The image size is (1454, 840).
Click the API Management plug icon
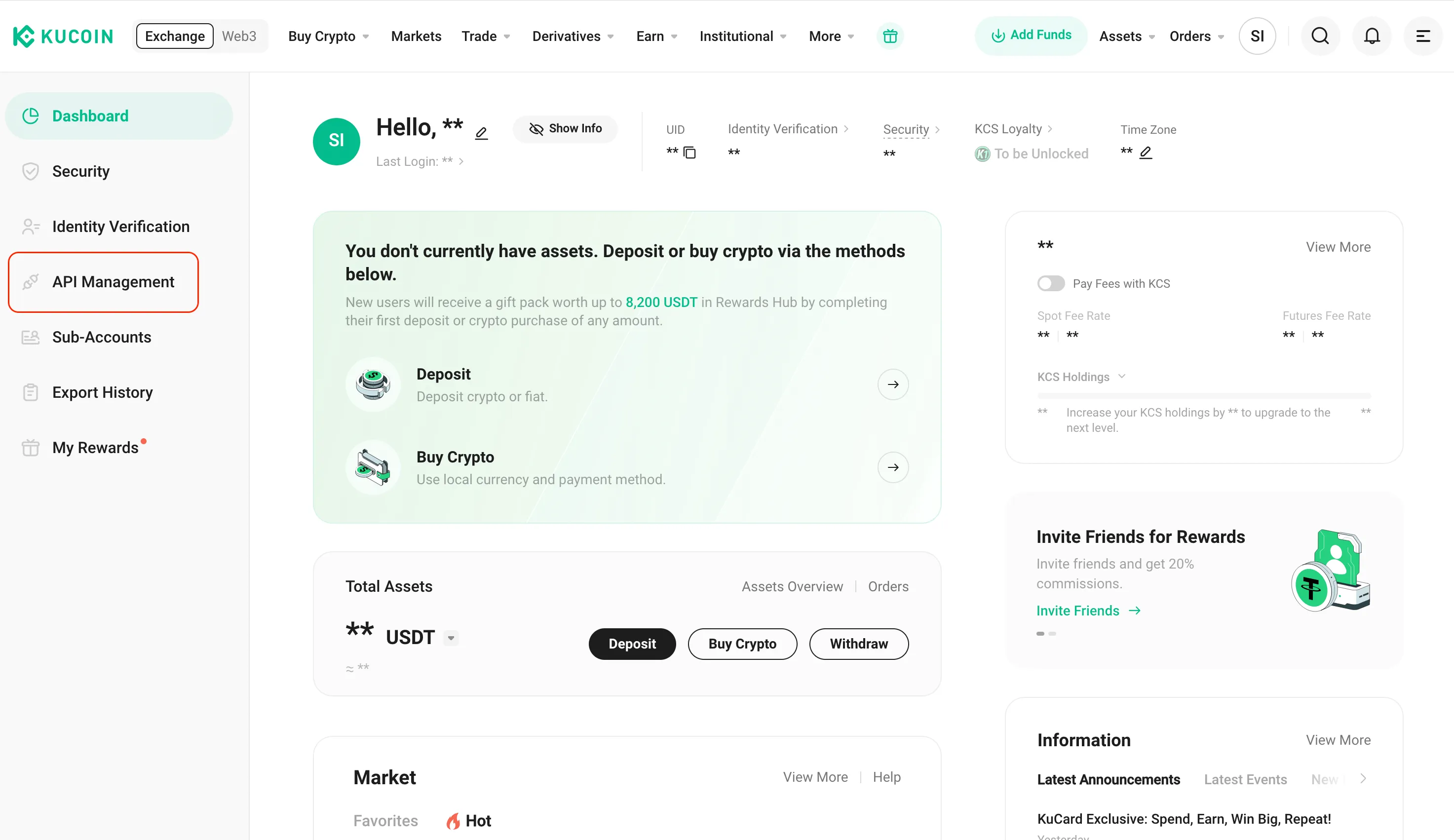tap(31, 282)
